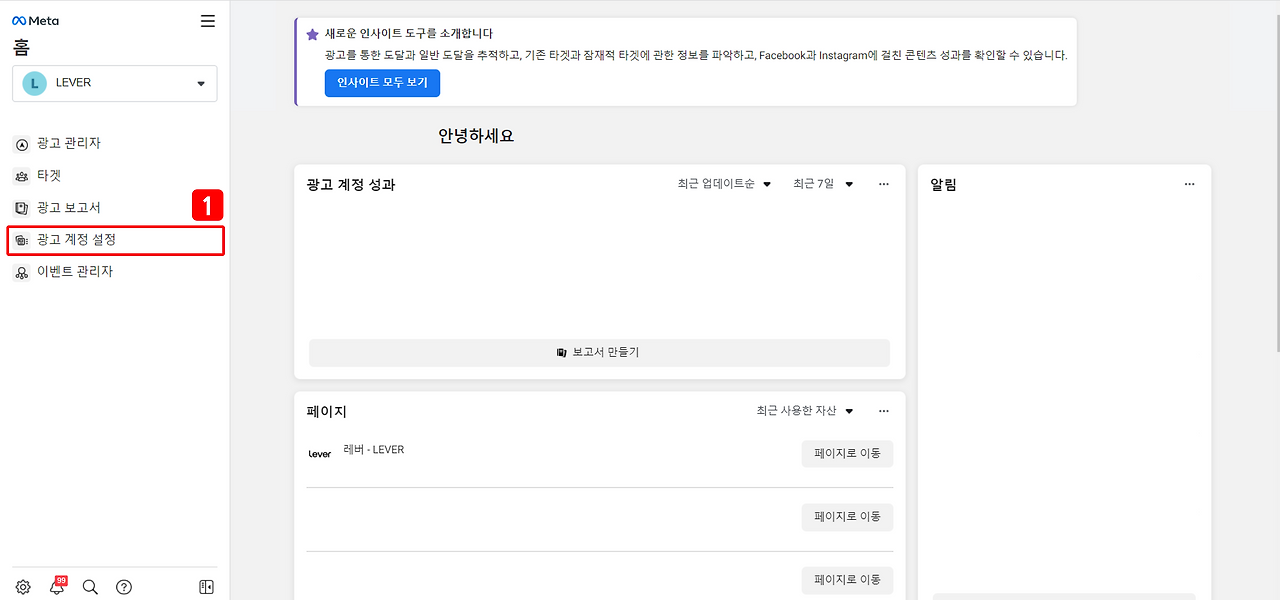The image size is (1280, 600).
Task: Toggle the hamburger menu at top
Action: [207, 19]
